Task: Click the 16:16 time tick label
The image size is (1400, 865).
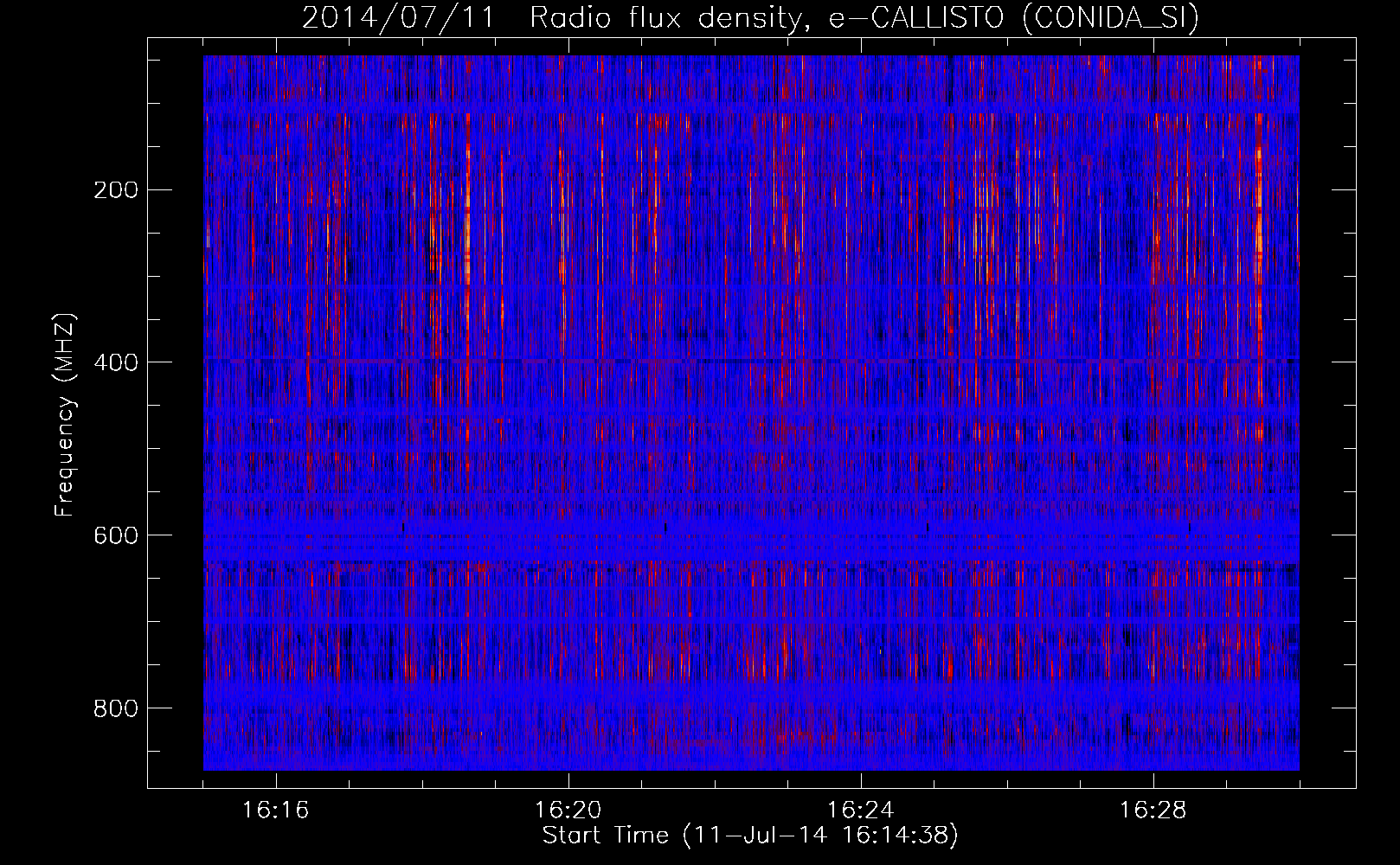Action: (x=276, y=811)
